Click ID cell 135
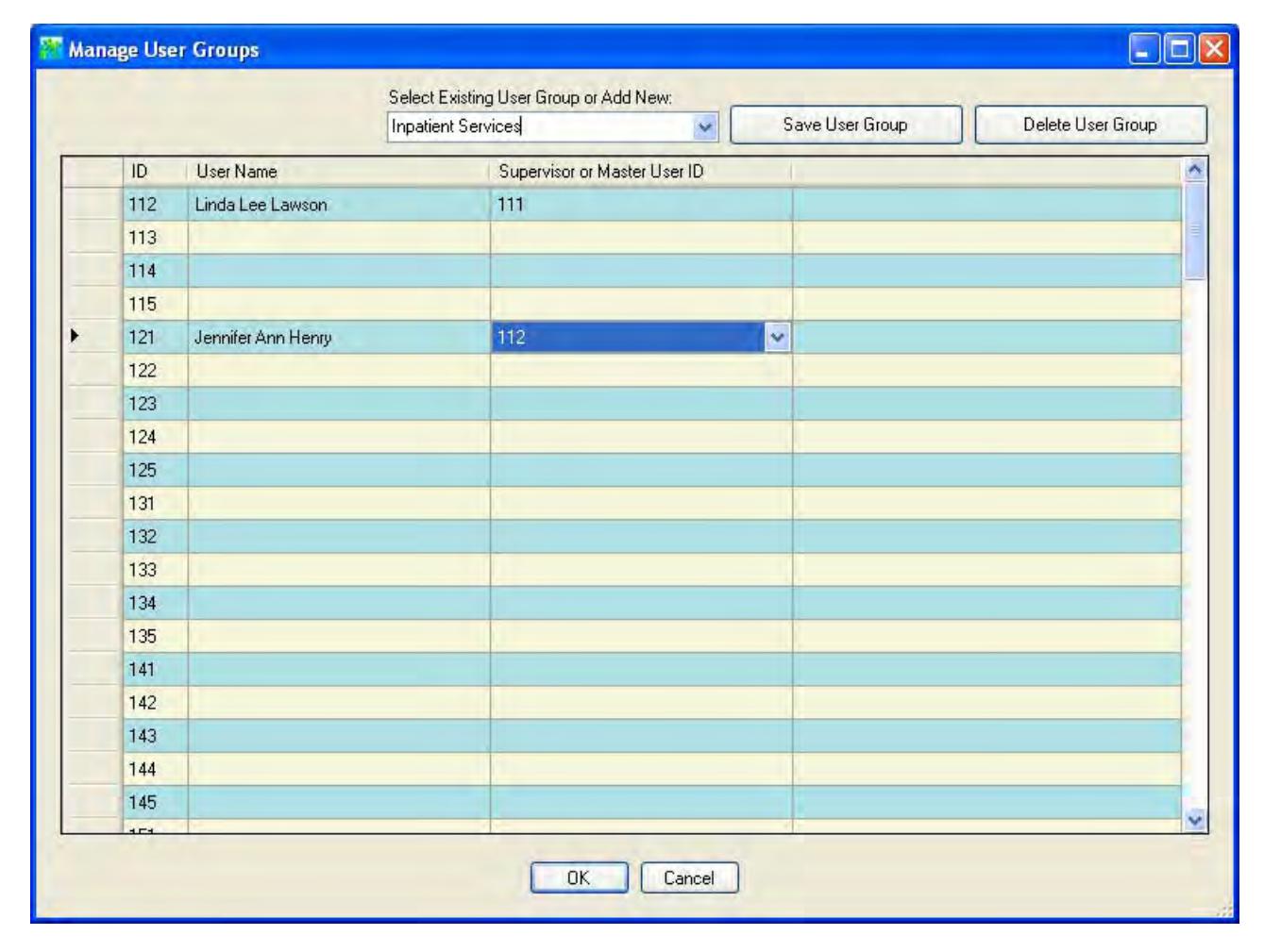 click(x=156, y=637)
